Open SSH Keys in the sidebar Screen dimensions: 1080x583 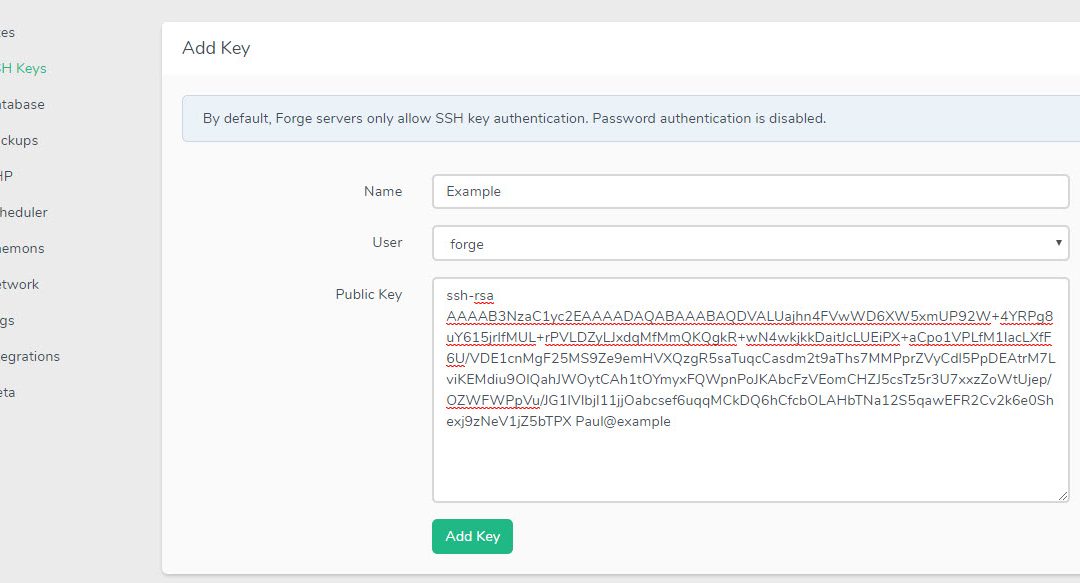click(23, 68)
